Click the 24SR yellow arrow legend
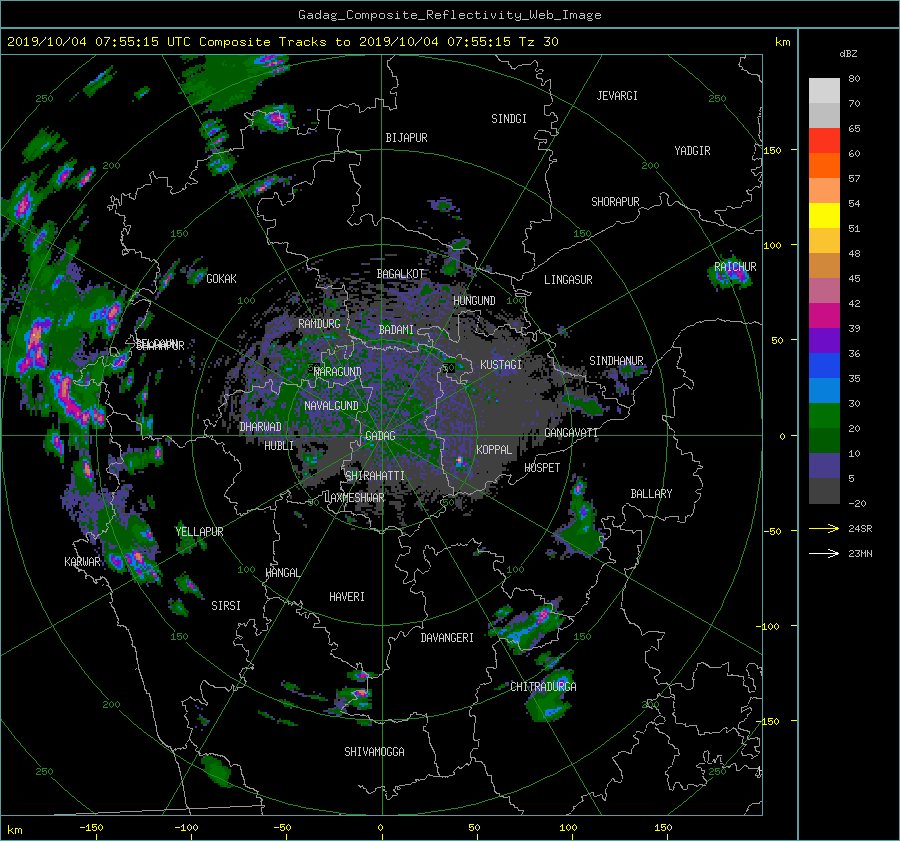900x841 pixels. [824, 528]
